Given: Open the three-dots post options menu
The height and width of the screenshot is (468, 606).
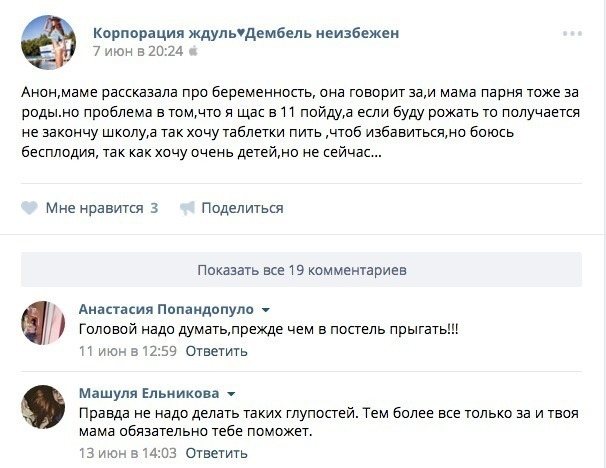Looking at the screenshot, I should 571,33.
